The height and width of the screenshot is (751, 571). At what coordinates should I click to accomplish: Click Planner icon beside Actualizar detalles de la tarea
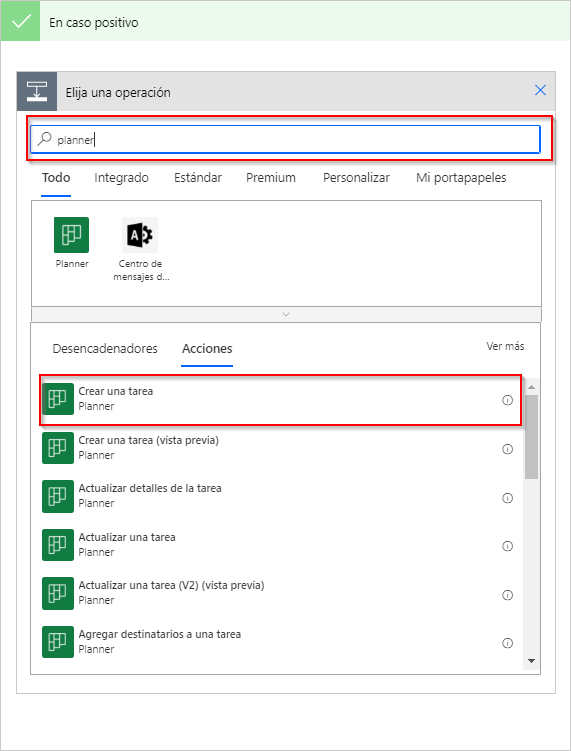[58, 496]
